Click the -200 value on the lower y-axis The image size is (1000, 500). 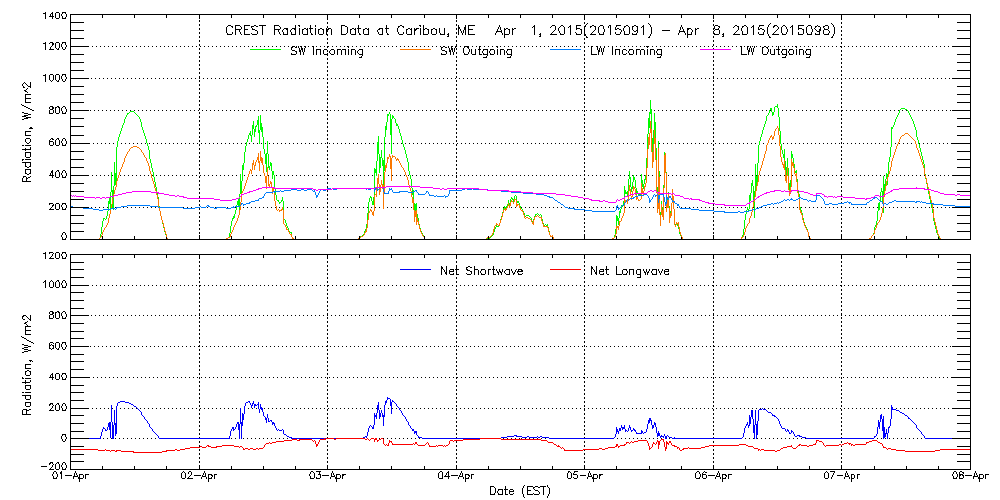(52, 467)
